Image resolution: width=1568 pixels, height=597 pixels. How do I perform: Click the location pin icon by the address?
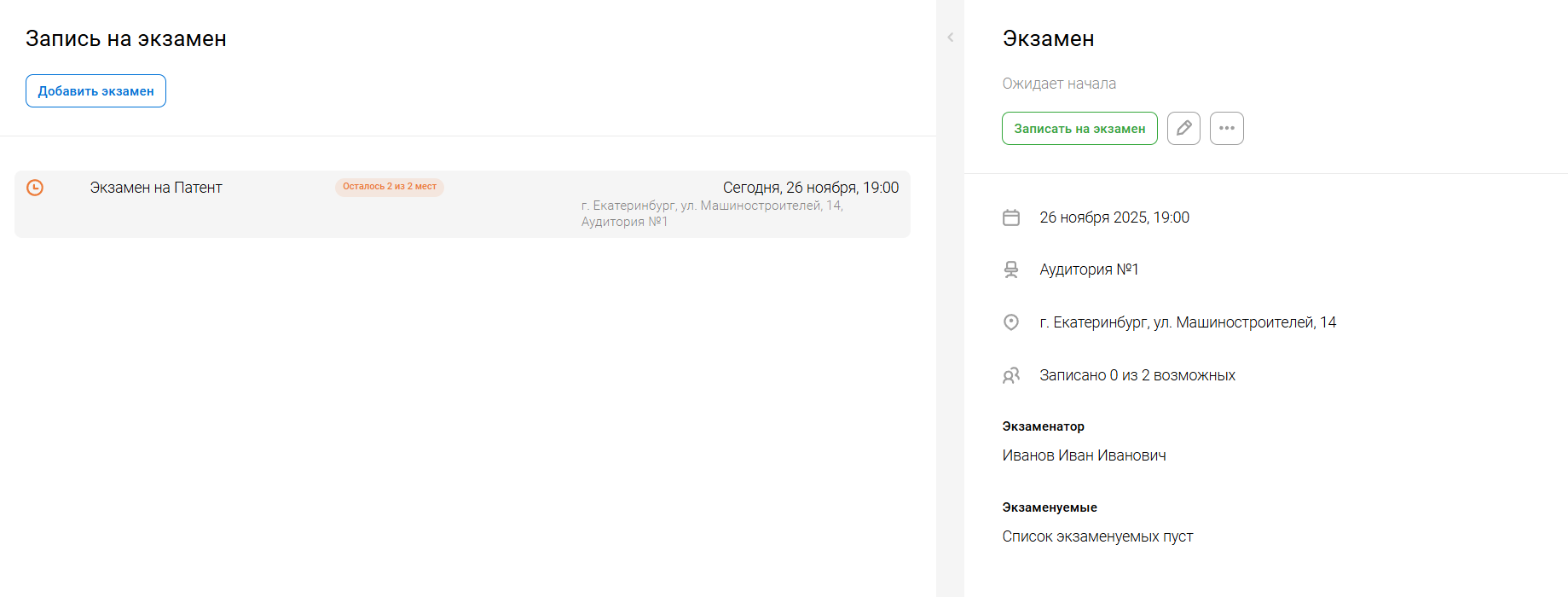(1011, 322)
